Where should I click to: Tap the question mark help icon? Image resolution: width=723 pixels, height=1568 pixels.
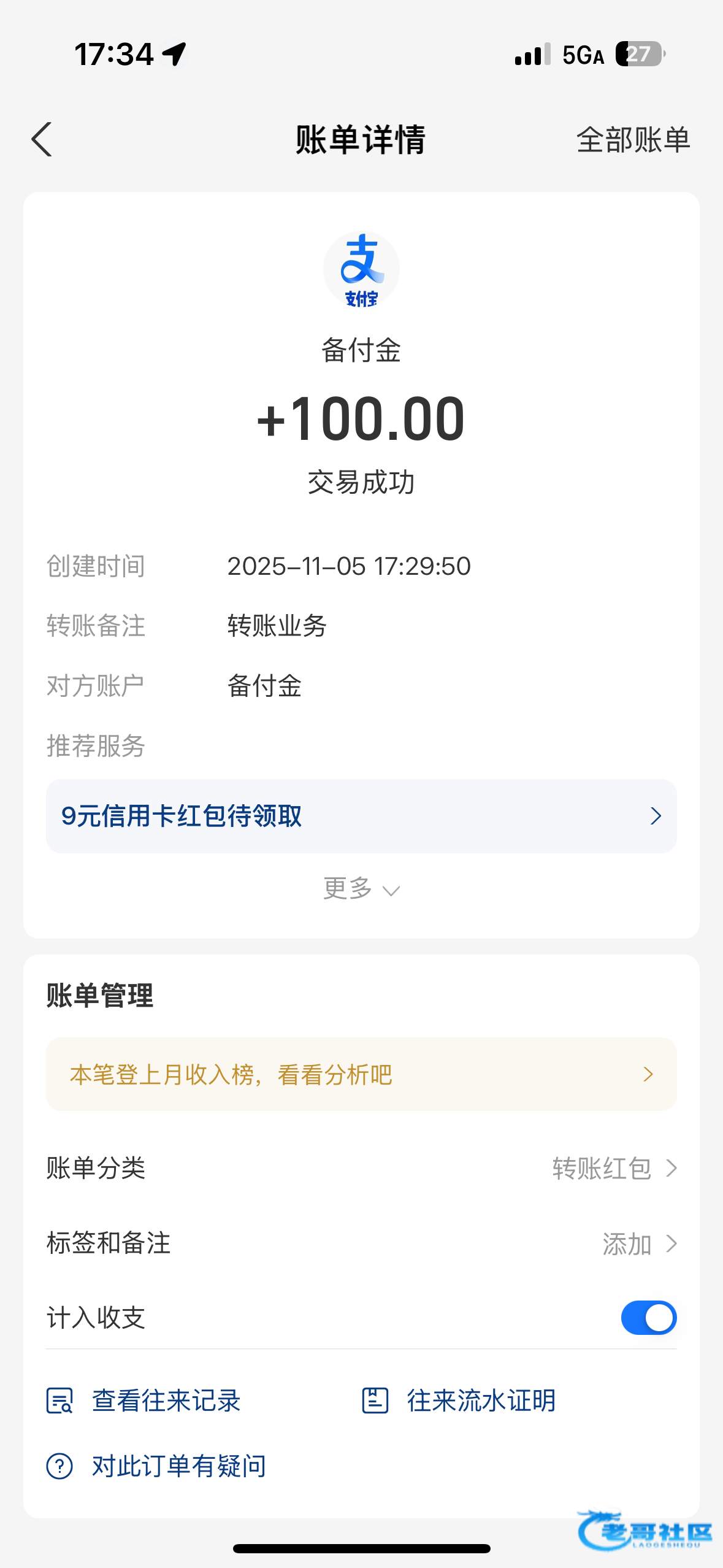tap(59, 1466)
